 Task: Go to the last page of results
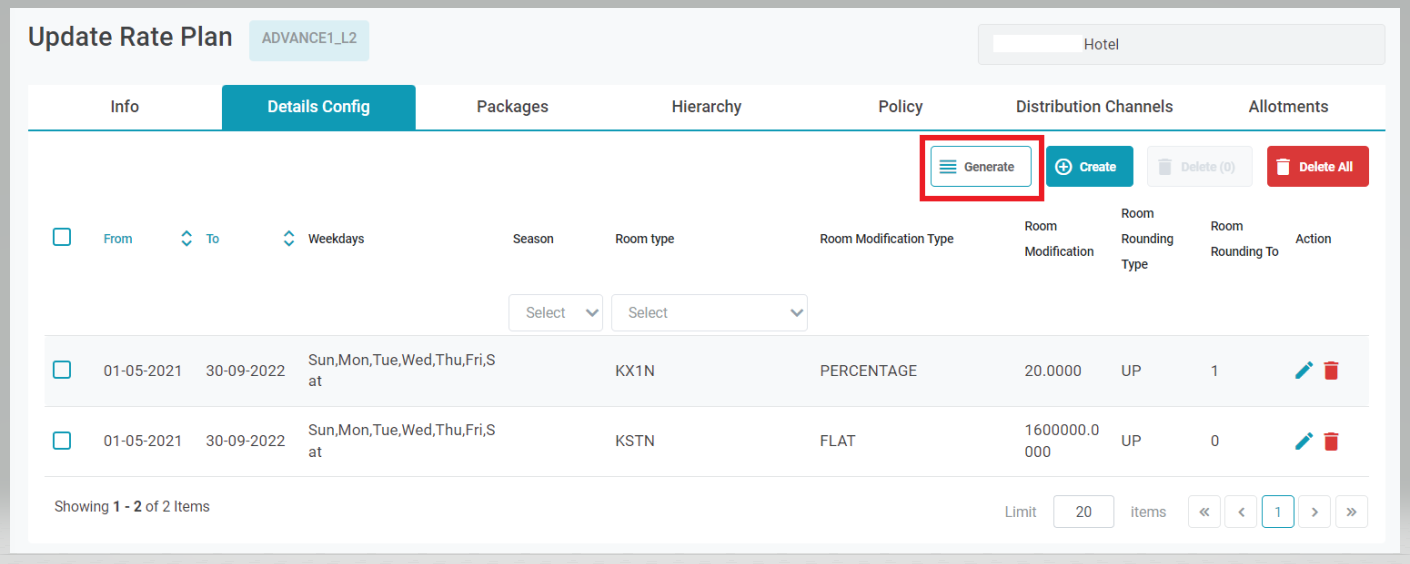(1351, 512)
